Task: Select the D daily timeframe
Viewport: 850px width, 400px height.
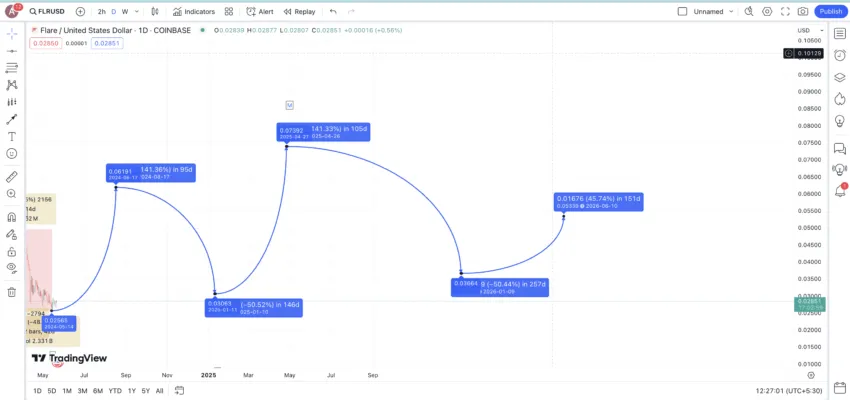Action: [x=114, y=11]
